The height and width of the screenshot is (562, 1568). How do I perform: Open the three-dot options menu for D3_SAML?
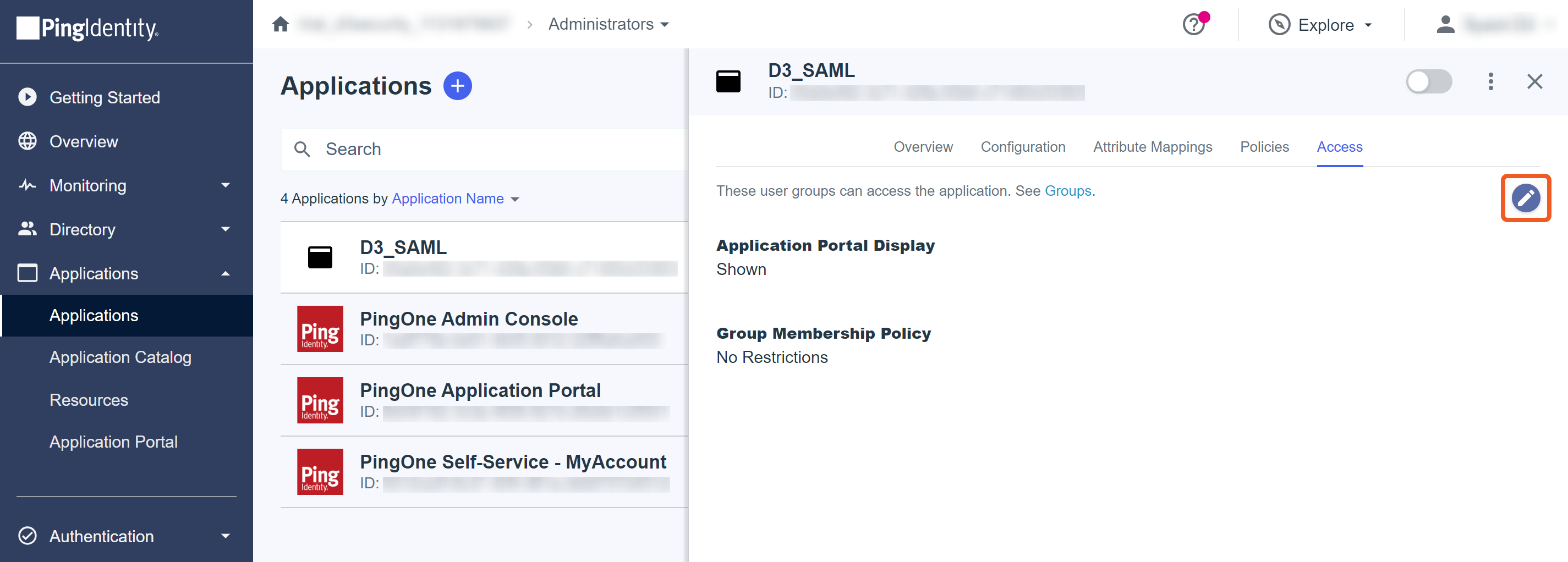[1490, 81]
